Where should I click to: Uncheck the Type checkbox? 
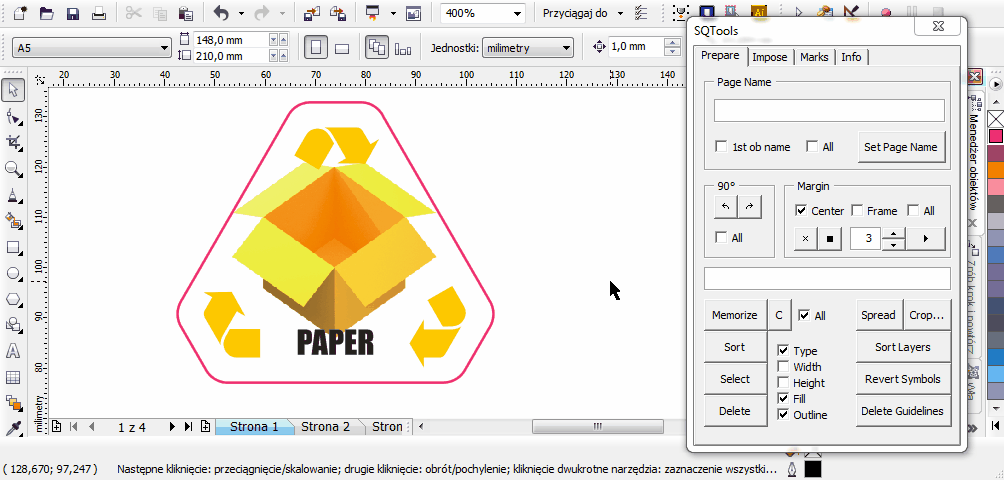(783, 351)
